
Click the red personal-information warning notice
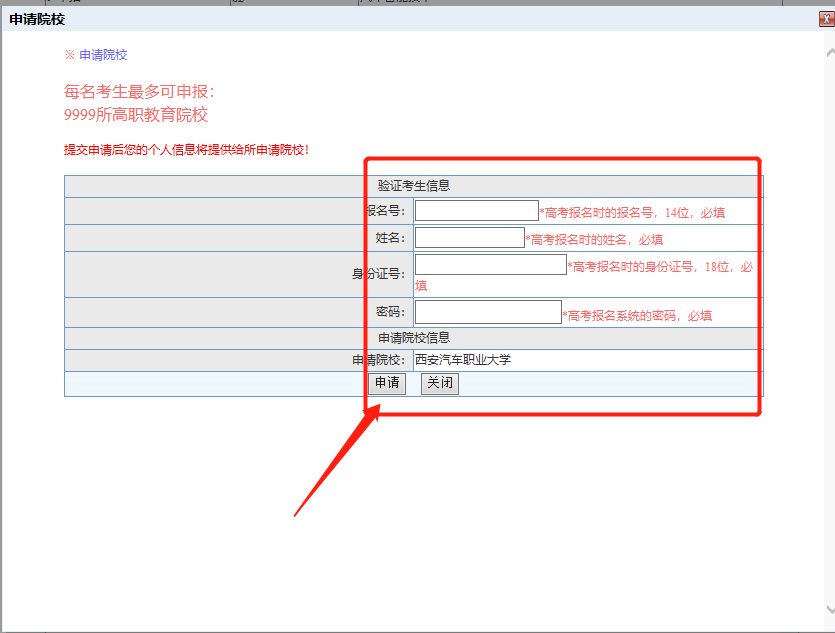pos(186,150)
